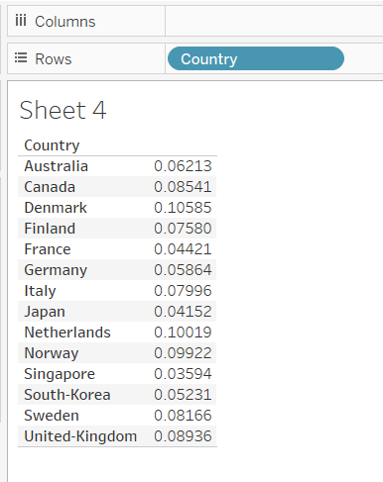Click value 0.08541 for Canada
Screen dimensions: 383x482
183,187
